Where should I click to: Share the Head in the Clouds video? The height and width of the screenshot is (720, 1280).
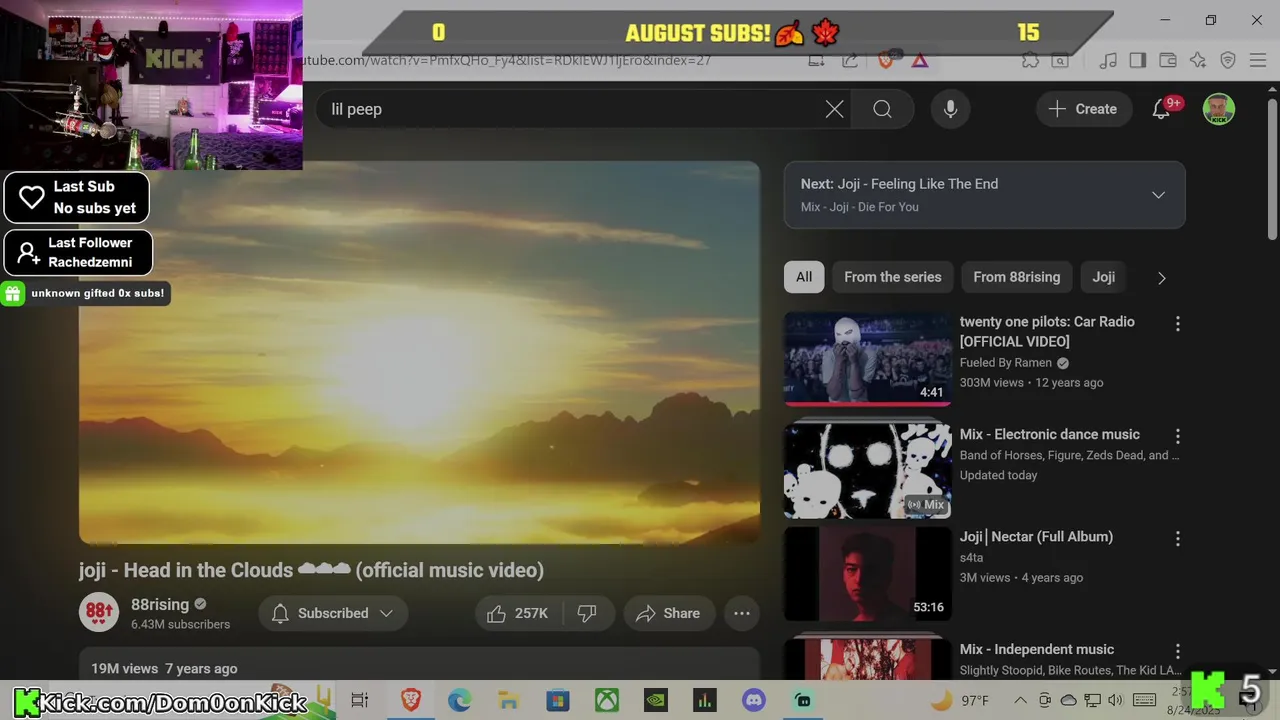click(x=668, y=613)
